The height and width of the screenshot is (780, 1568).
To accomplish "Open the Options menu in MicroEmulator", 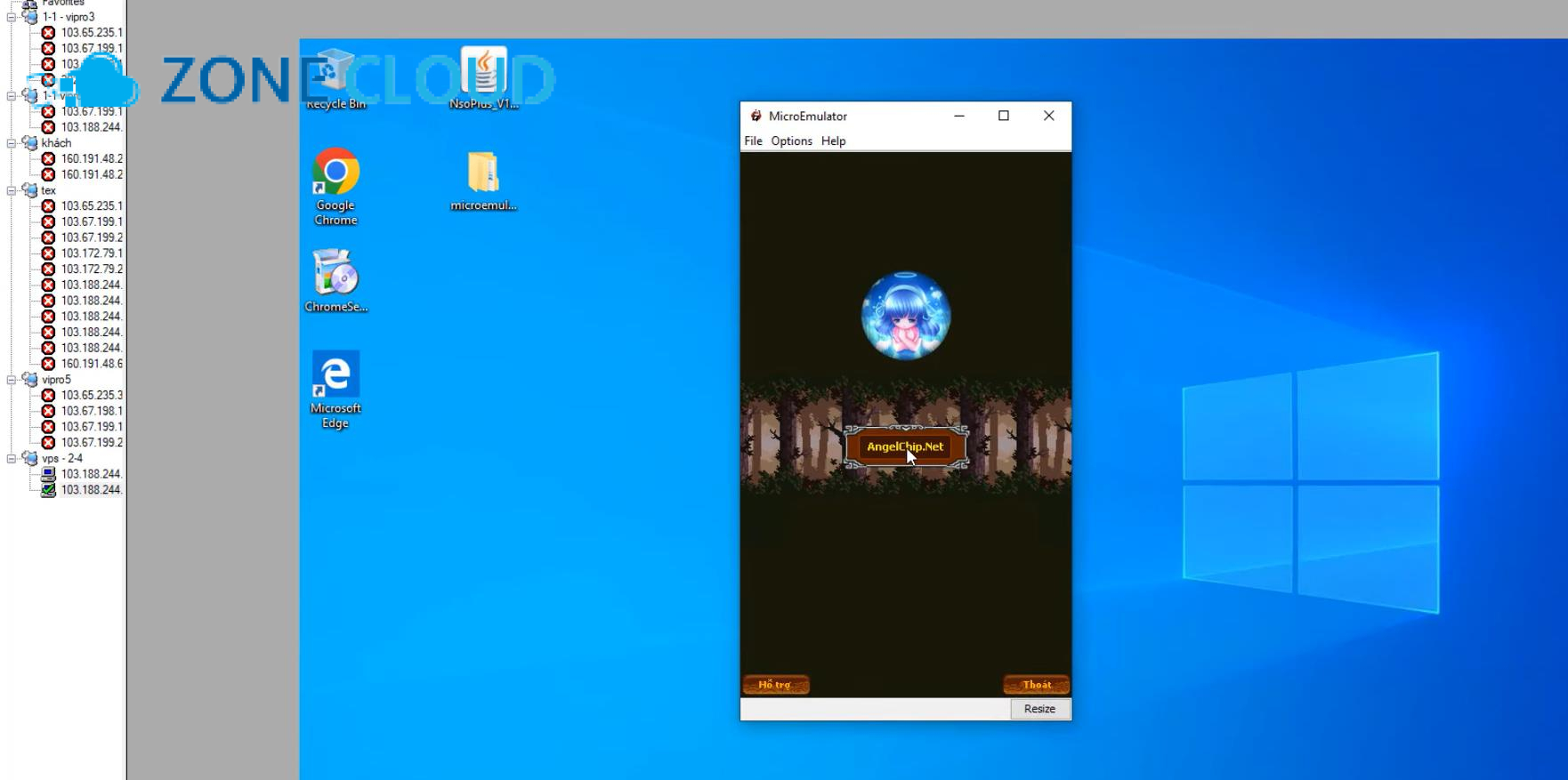I will tap(791, 141).
